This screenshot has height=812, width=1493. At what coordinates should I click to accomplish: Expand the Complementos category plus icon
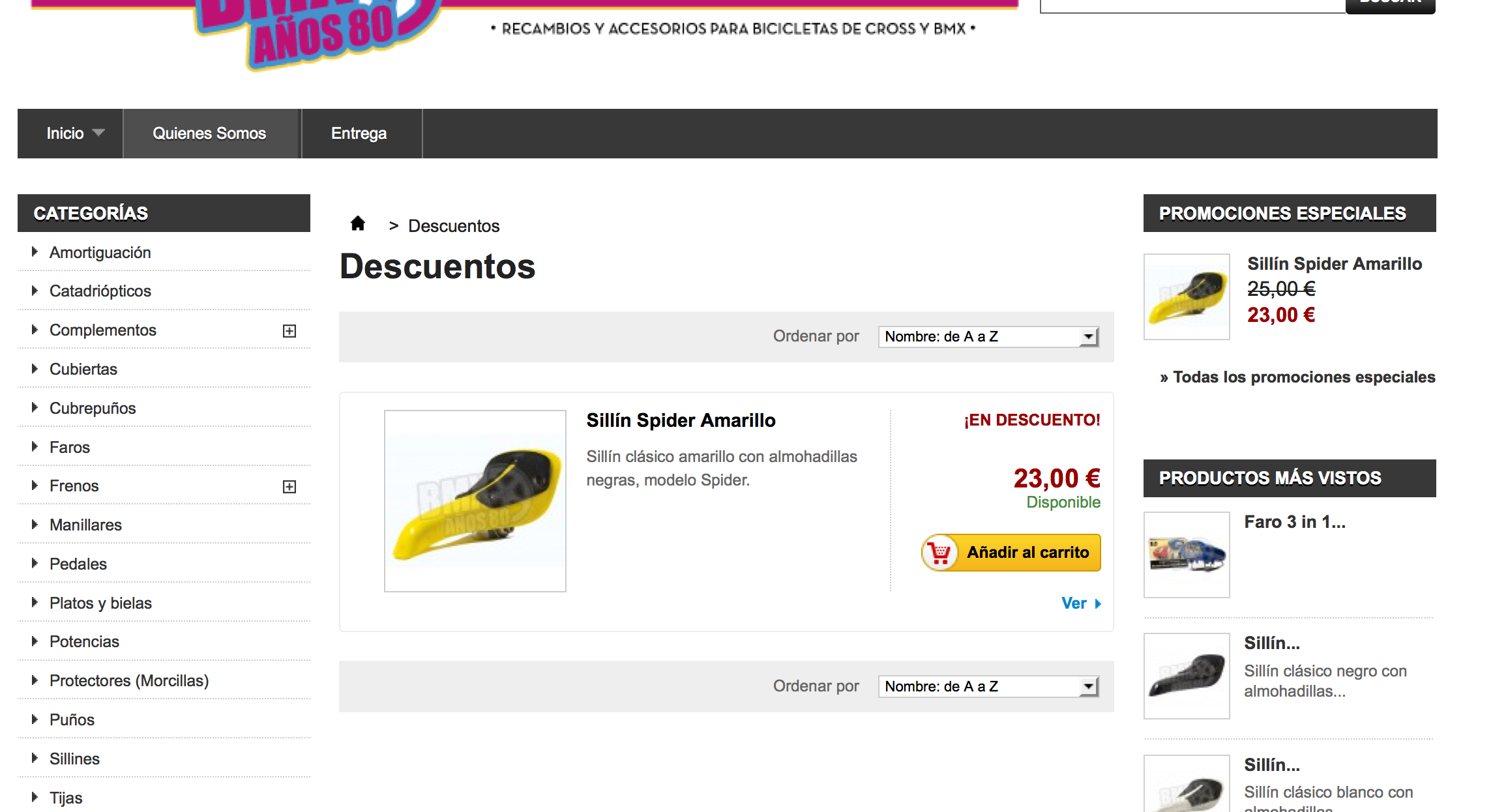tap(289, 331)
